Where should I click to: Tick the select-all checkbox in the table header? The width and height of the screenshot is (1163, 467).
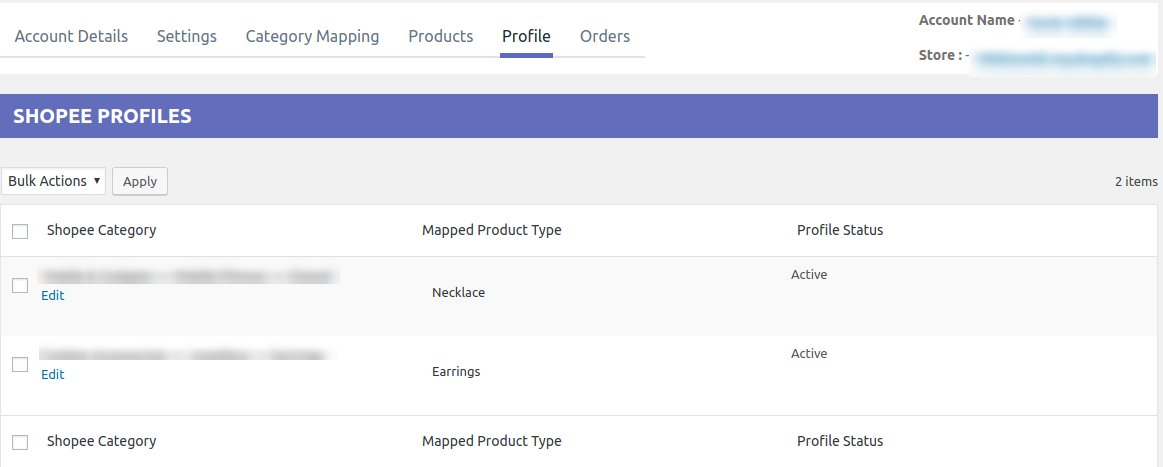[x=20, y=231]
